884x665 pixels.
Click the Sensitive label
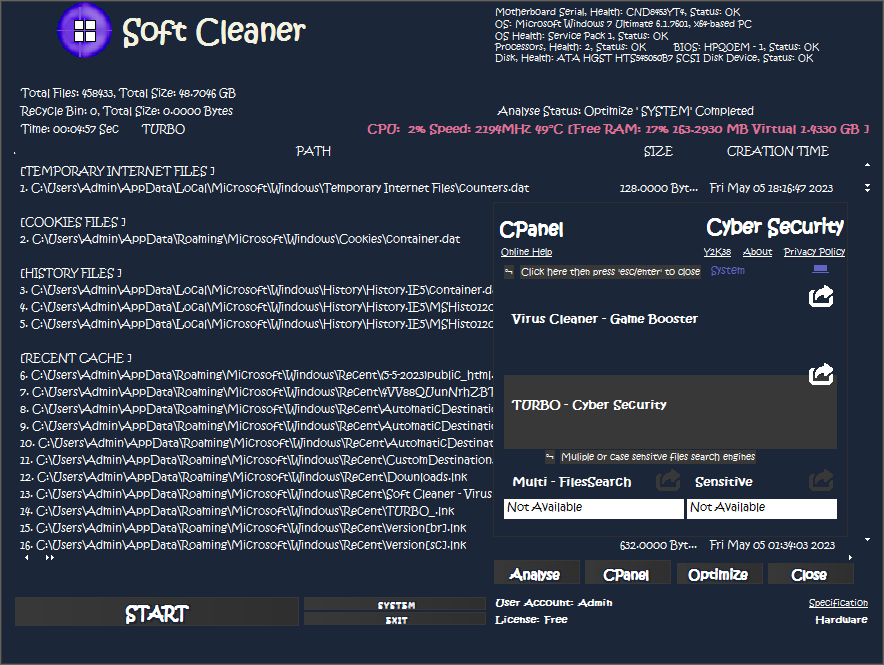click(x=723, y=482)
